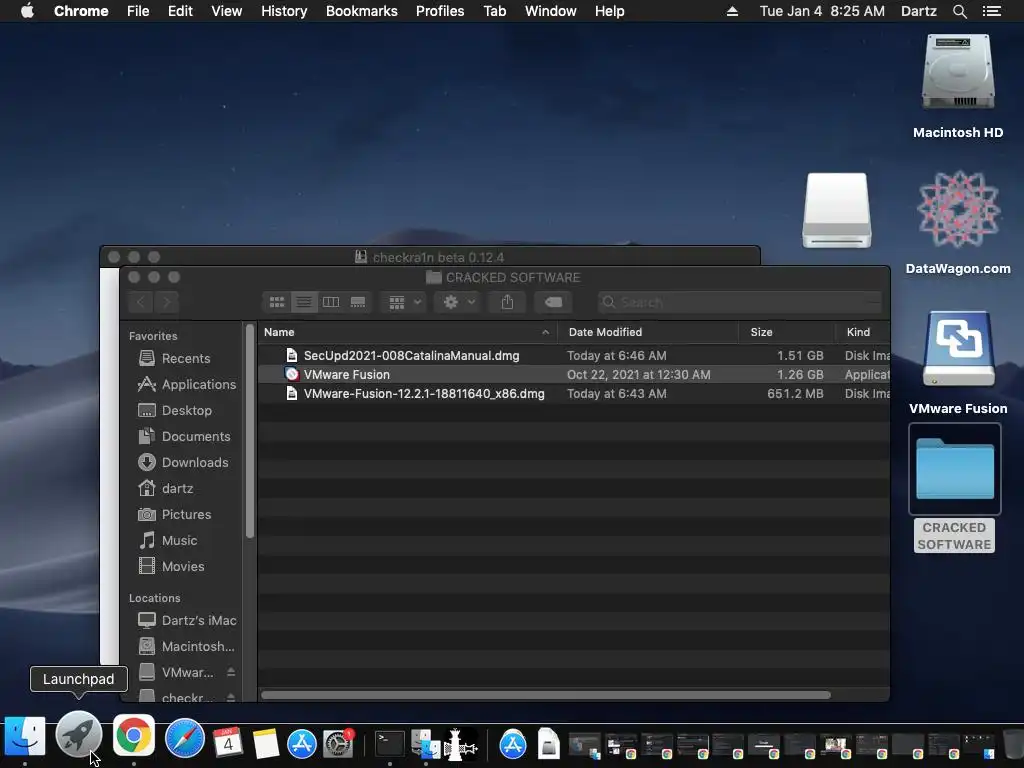Open Notification Center in the menu bar
Screen dimensions: 1024x768
992,11
